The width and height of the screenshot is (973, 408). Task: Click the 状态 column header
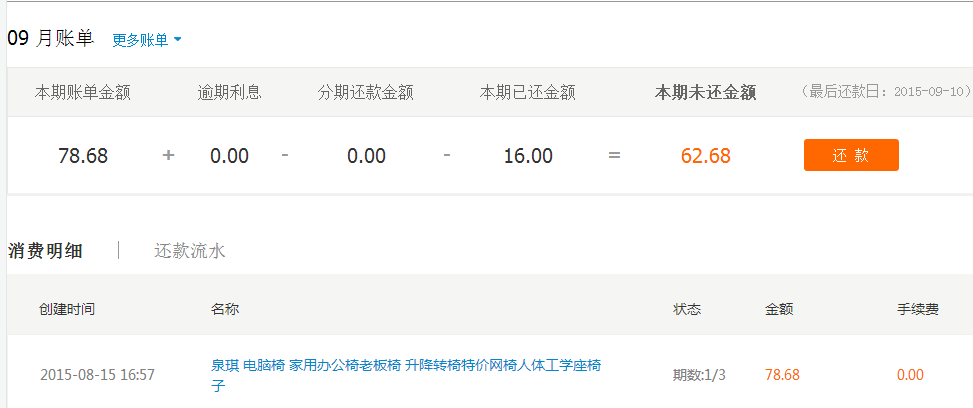[x=687, y=309]
